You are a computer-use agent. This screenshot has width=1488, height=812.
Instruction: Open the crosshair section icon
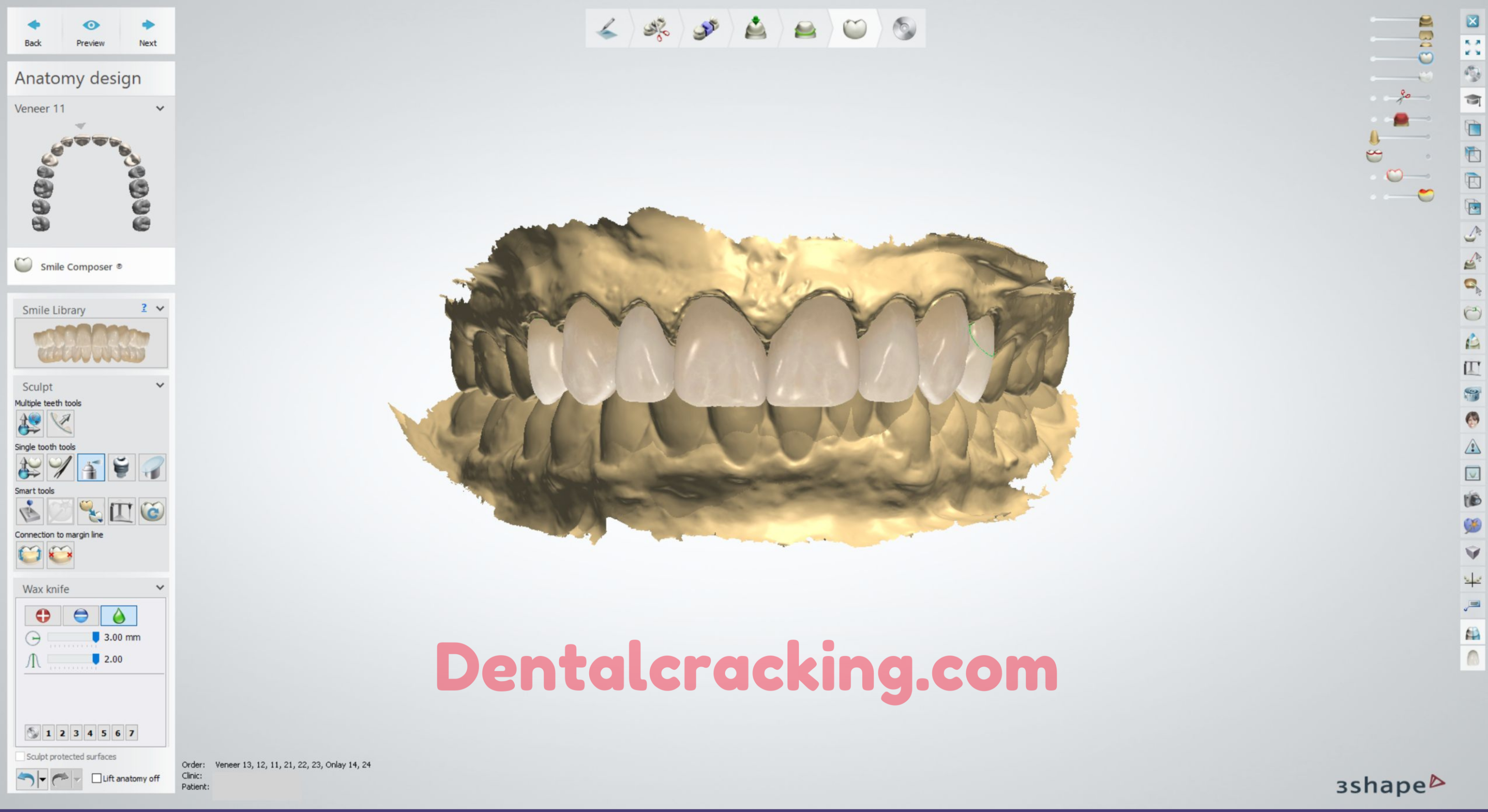[1472, 579]
